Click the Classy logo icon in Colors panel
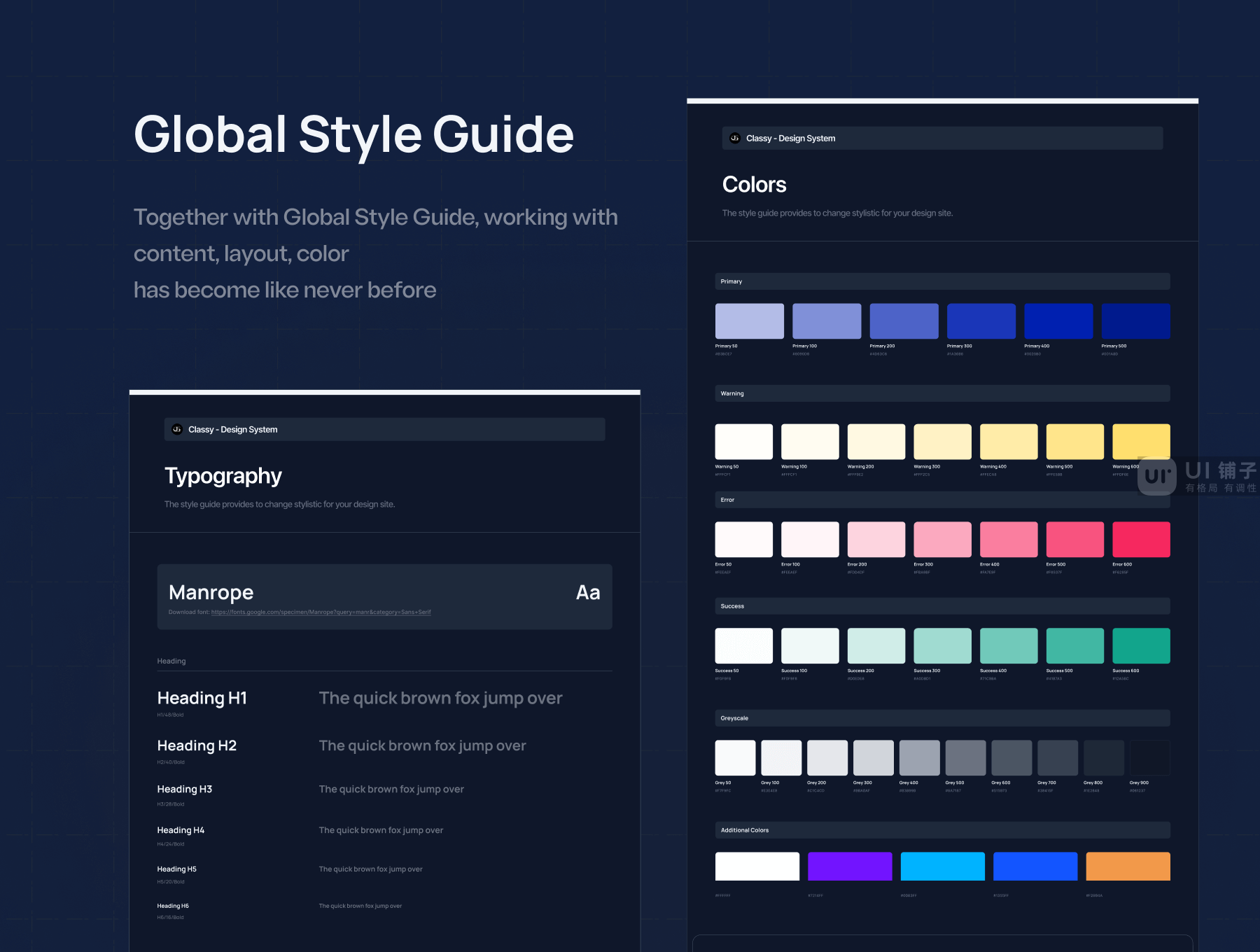1260x952 pixels. pyautogui.click(x=734, y=138)
